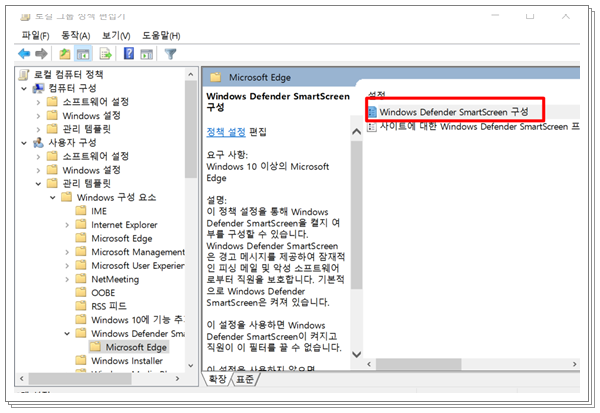Click the settings list horizontal scrollbar thumb
The width and height of the screenshot is (600, 413).
click(419, 364)
